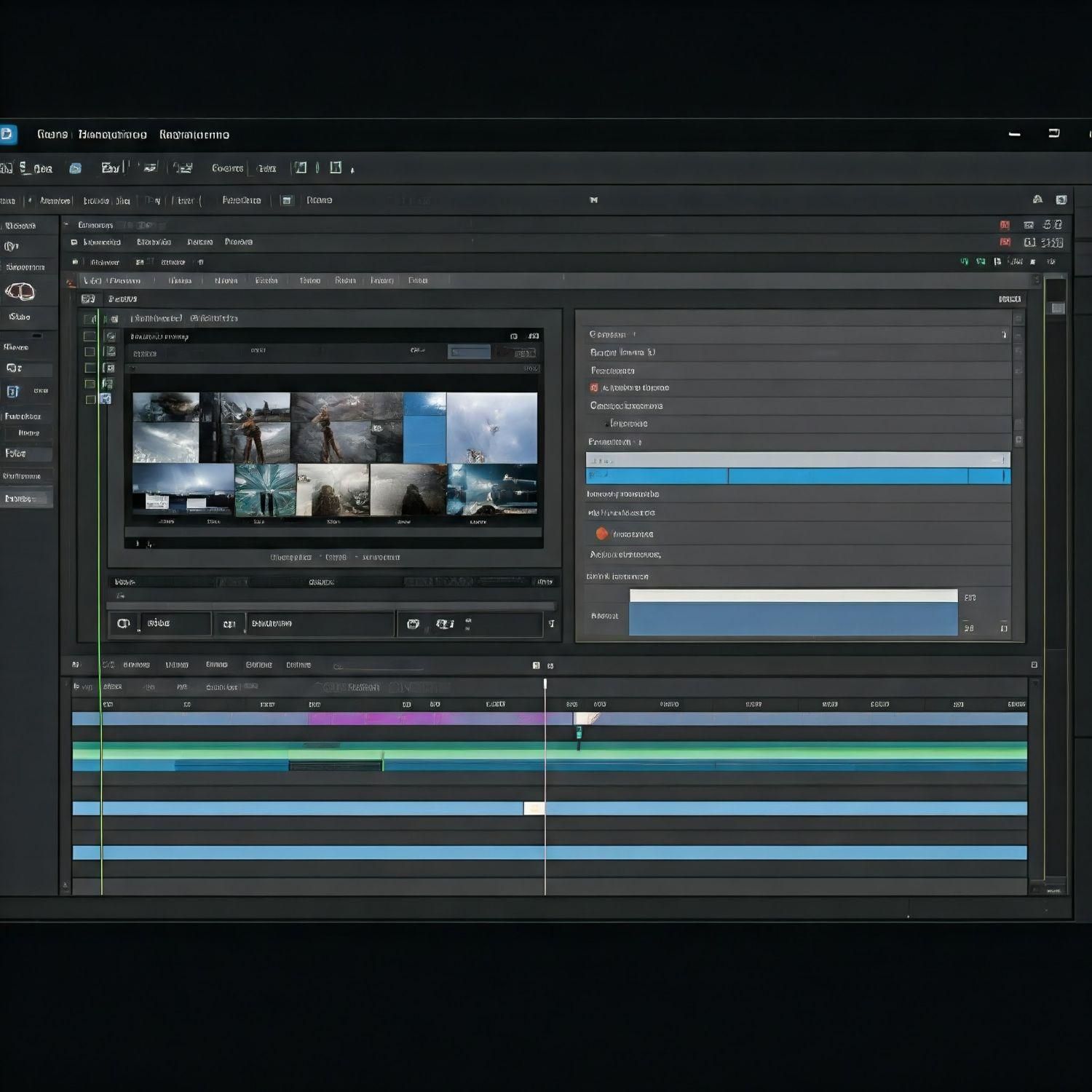This screenshot has width=1092, height=1092.
Task: Click the second green icon in the right strip
Action: 981,261
